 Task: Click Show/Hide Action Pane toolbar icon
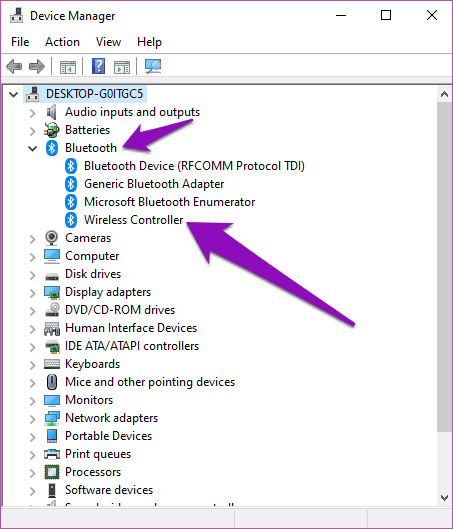(122, 67)
